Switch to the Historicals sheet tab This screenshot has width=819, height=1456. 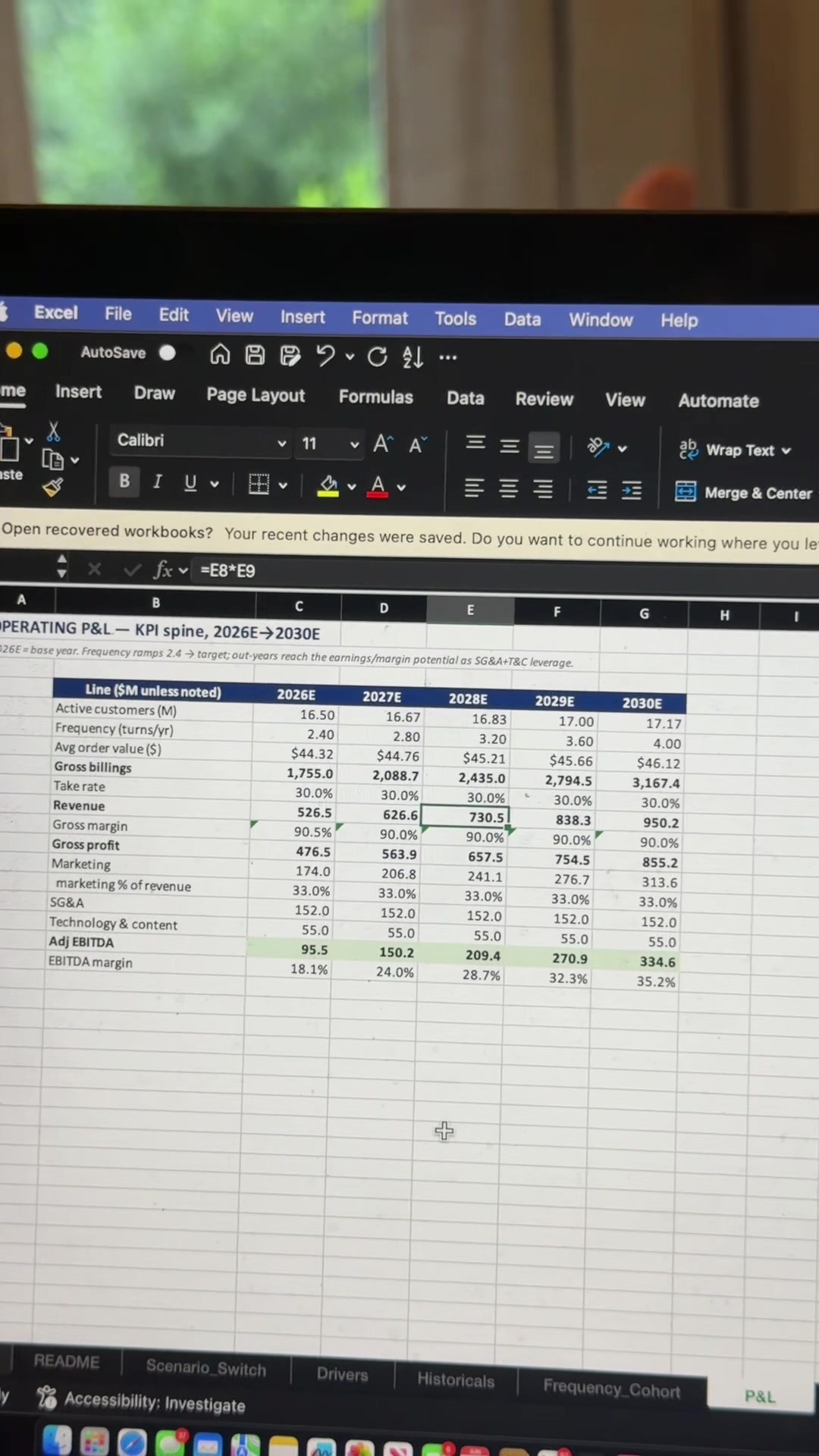tap(456, 1381)
